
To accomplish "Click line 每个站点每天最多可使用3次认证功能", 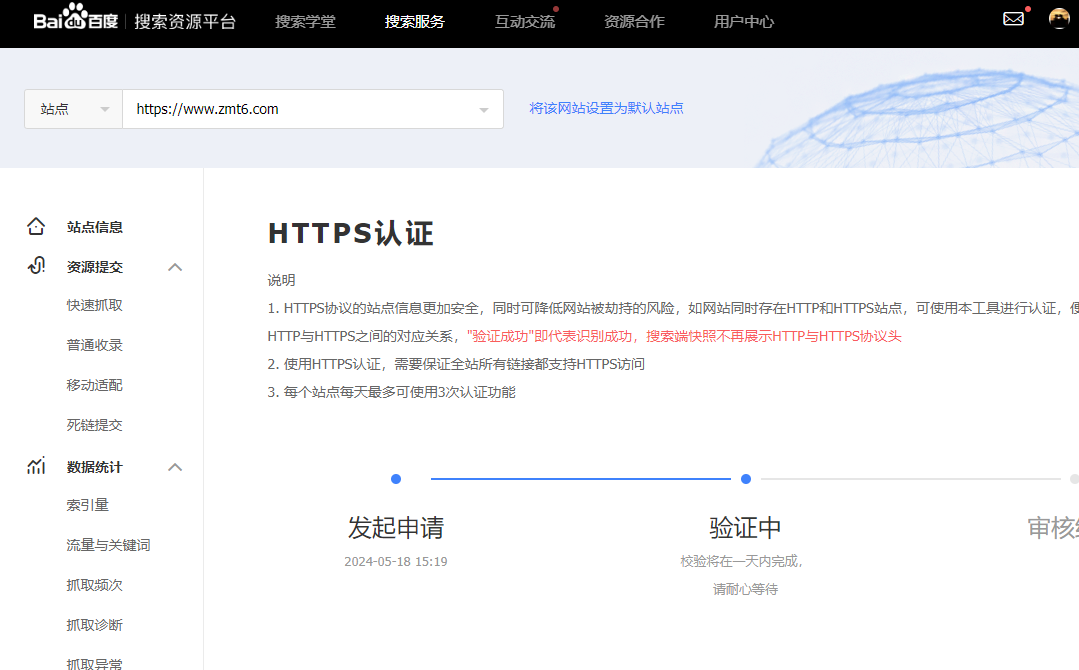I will (x=392, y=392).
